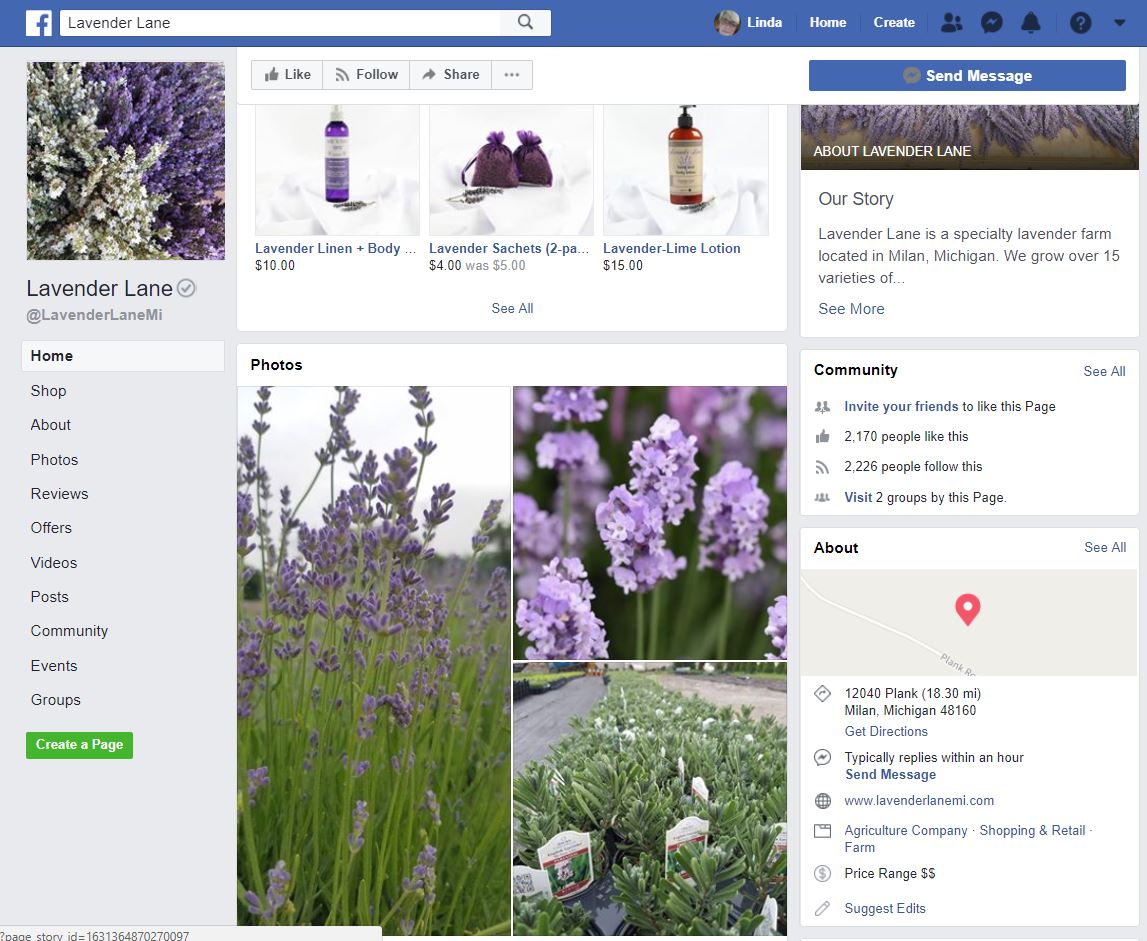Click the Facebook logo icon

coord(39,23)
